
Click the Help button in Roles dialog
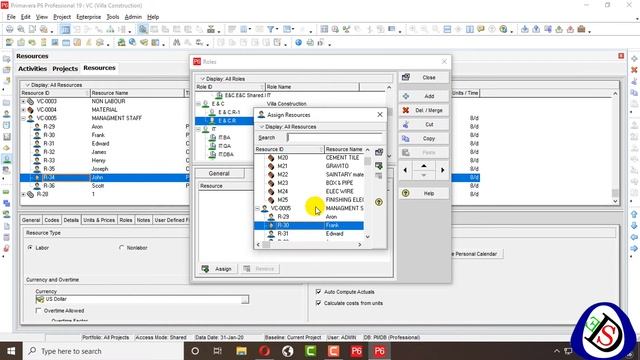click(x=424, y=193)
